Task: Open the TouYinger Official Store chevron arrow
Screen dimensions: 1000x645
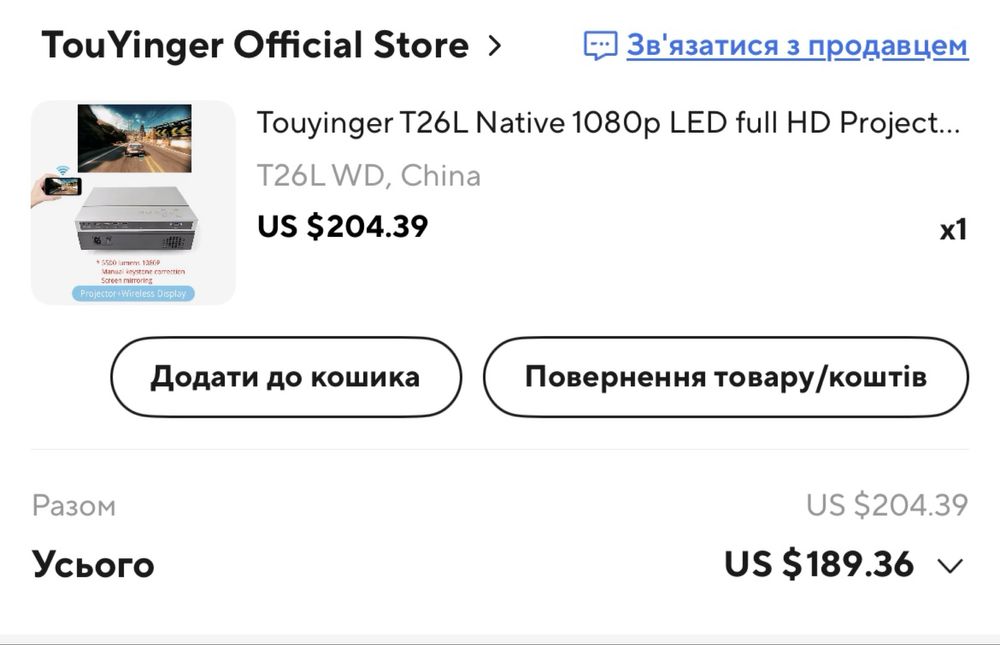Action: [494, 46]
